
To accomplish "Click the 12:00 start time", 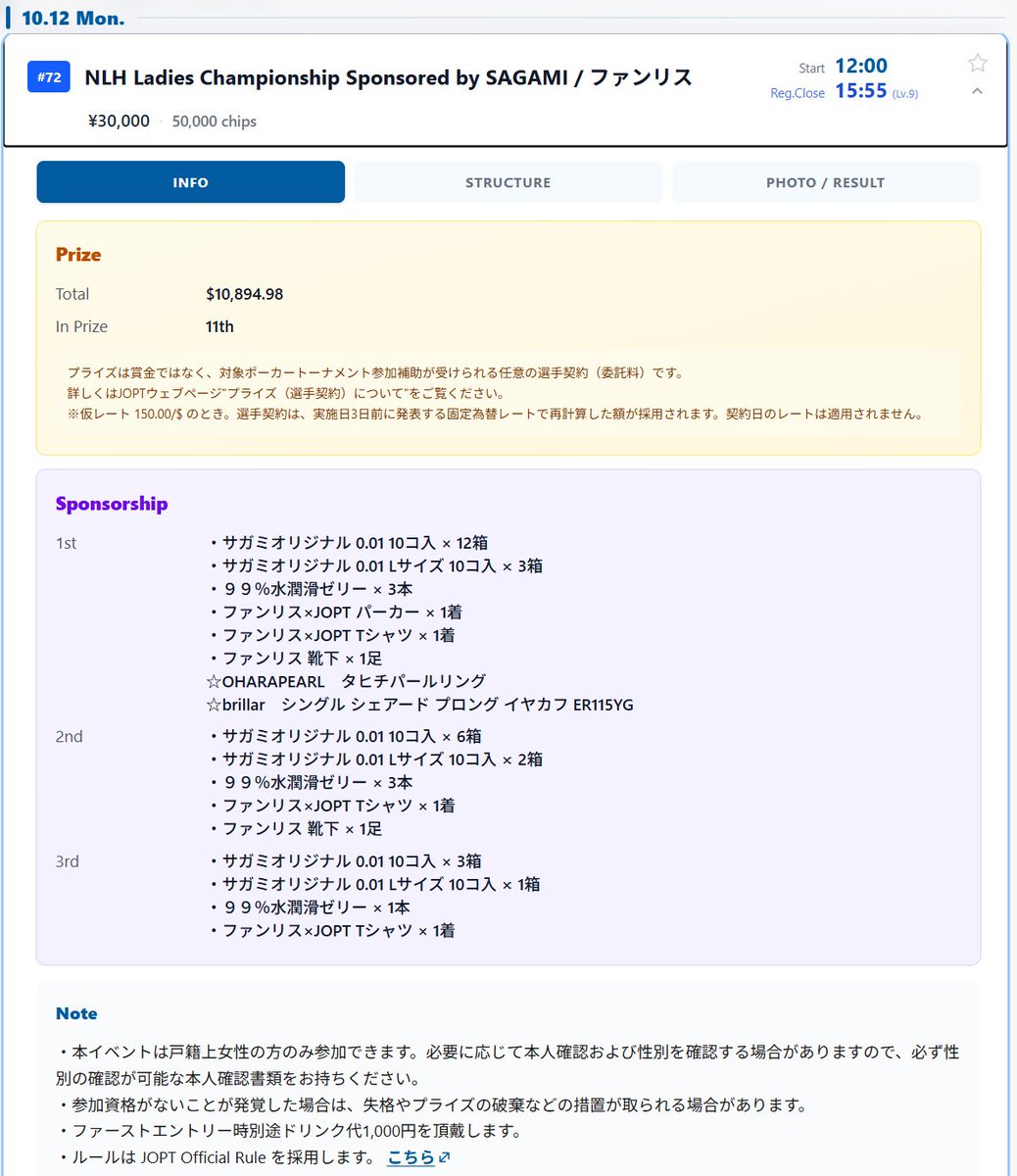I will [861, 66].
